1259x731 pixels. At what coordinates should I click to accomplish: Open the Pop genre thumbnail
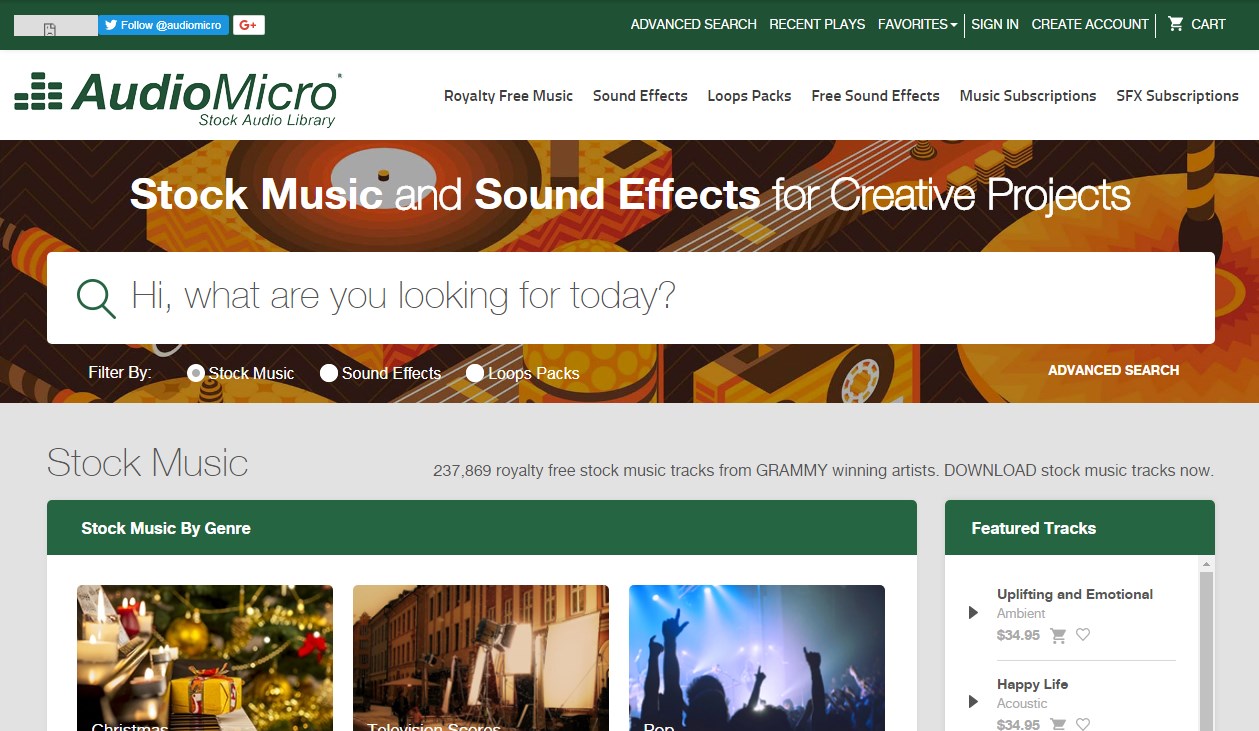pos(757,658)
